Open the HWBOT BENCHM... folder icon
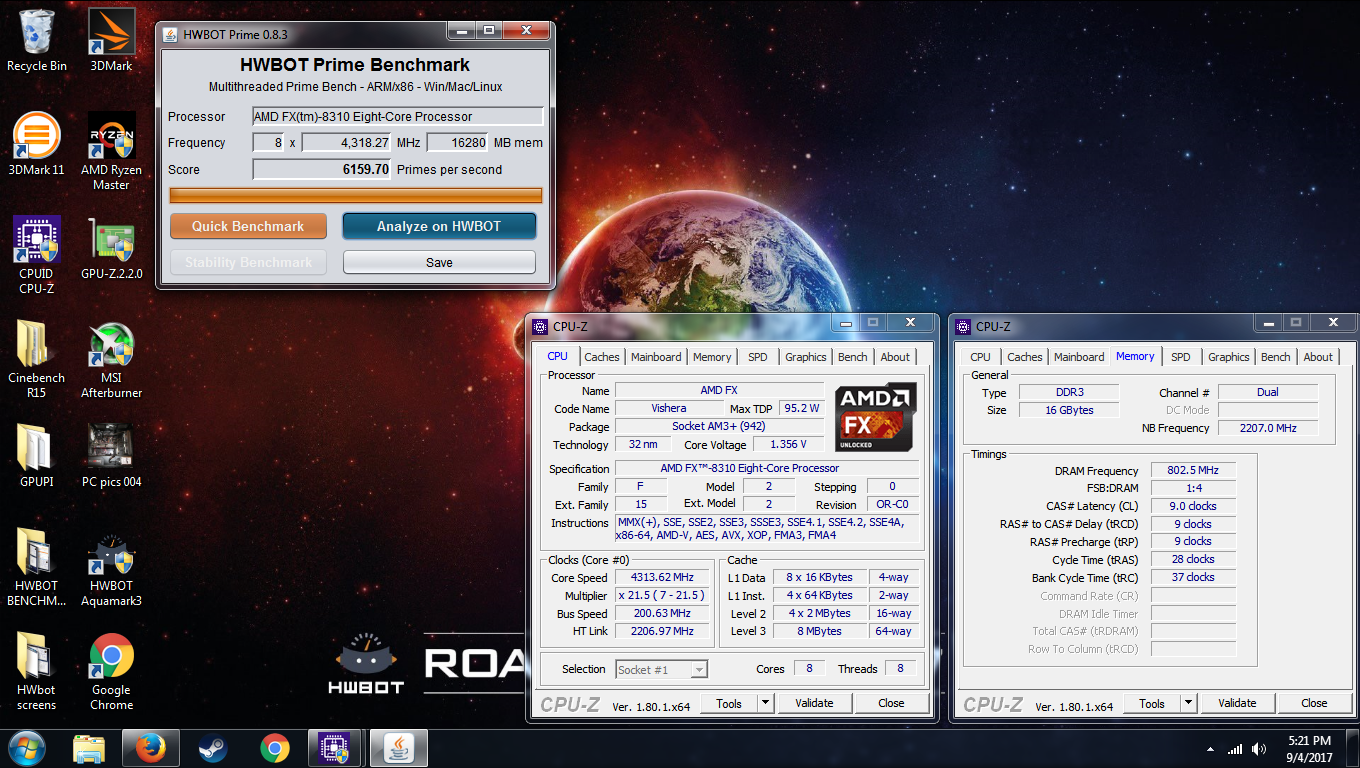 point(37,568)
